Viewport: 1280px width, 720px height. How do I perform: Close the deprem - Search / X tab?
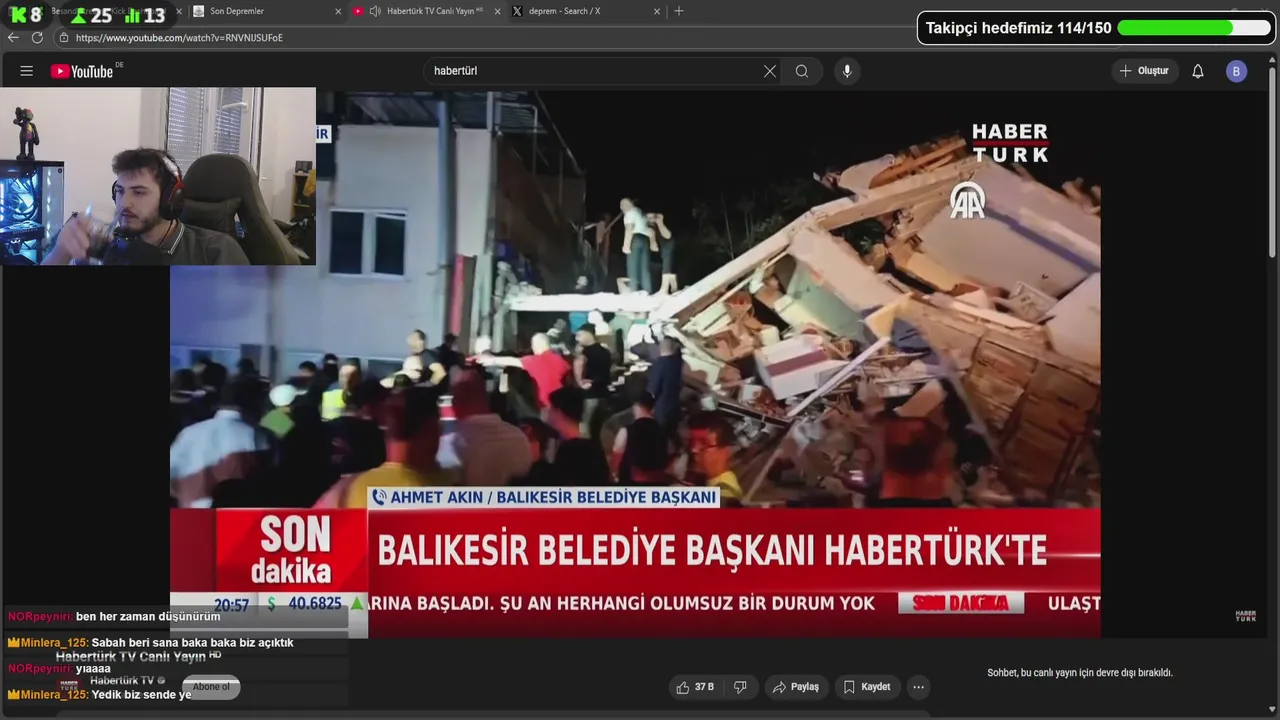click(x=657, y=11)
